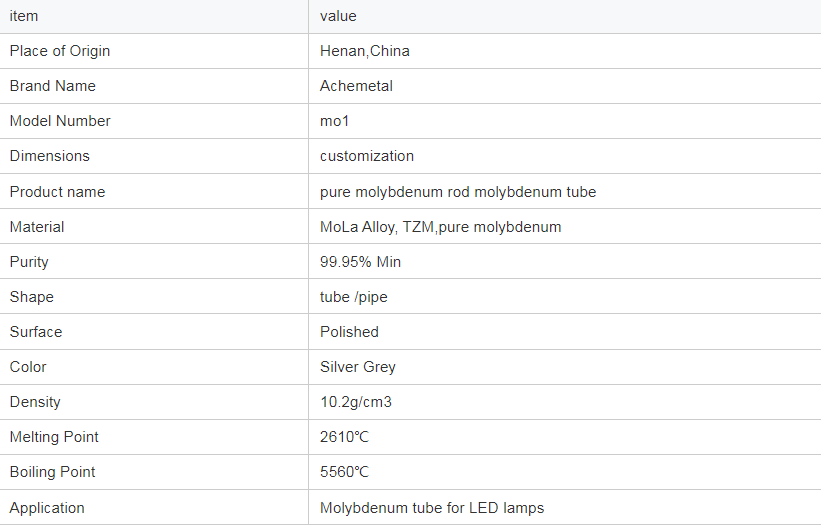Screen dimensions: 821x527
Task: Click 'pure molybdenum rod molybdenum tube' text
Action: coord(458,192)
